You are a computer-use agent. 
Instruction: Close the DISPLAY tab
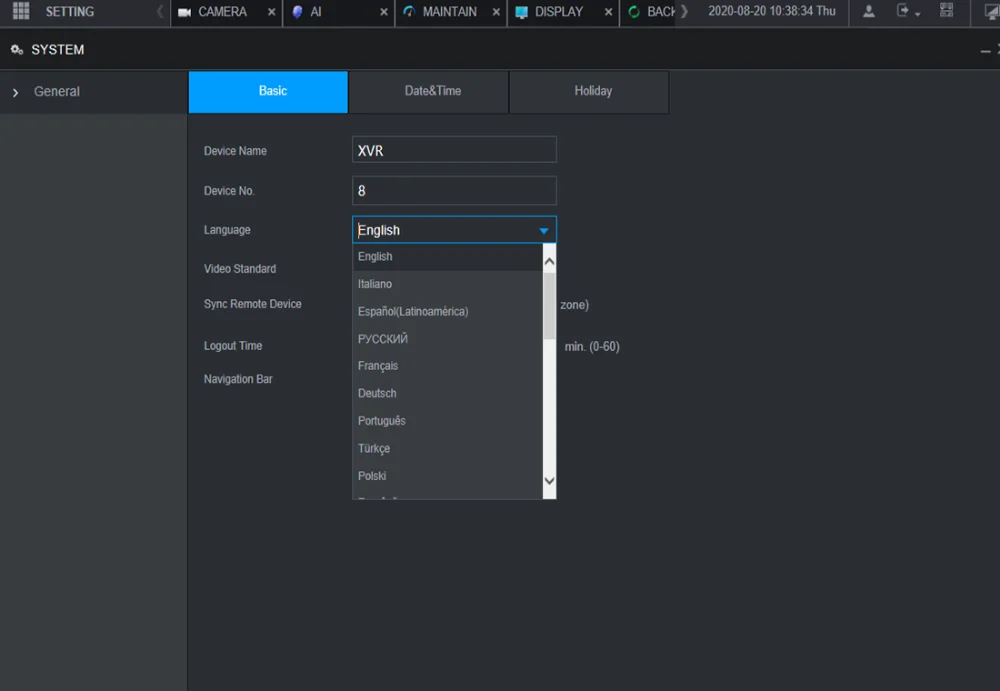pos(608,12)
